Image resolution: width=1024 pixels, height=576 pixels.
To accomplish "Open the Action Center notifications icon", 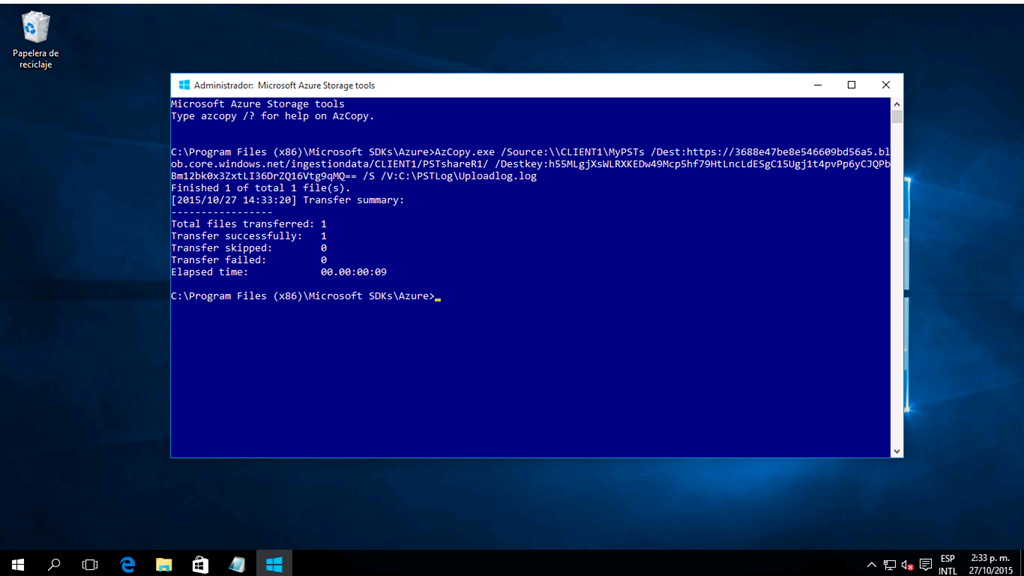I will click(925, 565).
